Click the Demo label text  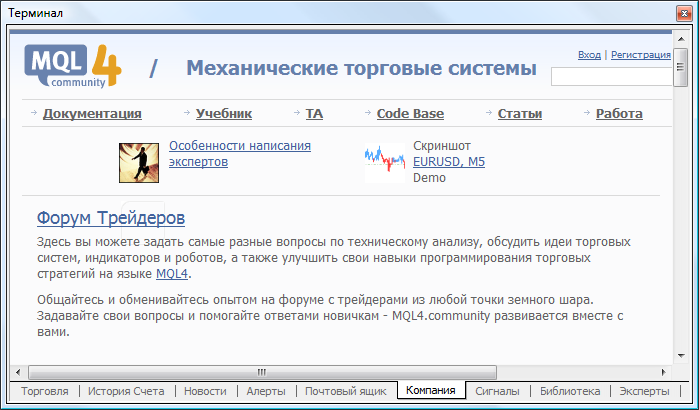(429, 178)
